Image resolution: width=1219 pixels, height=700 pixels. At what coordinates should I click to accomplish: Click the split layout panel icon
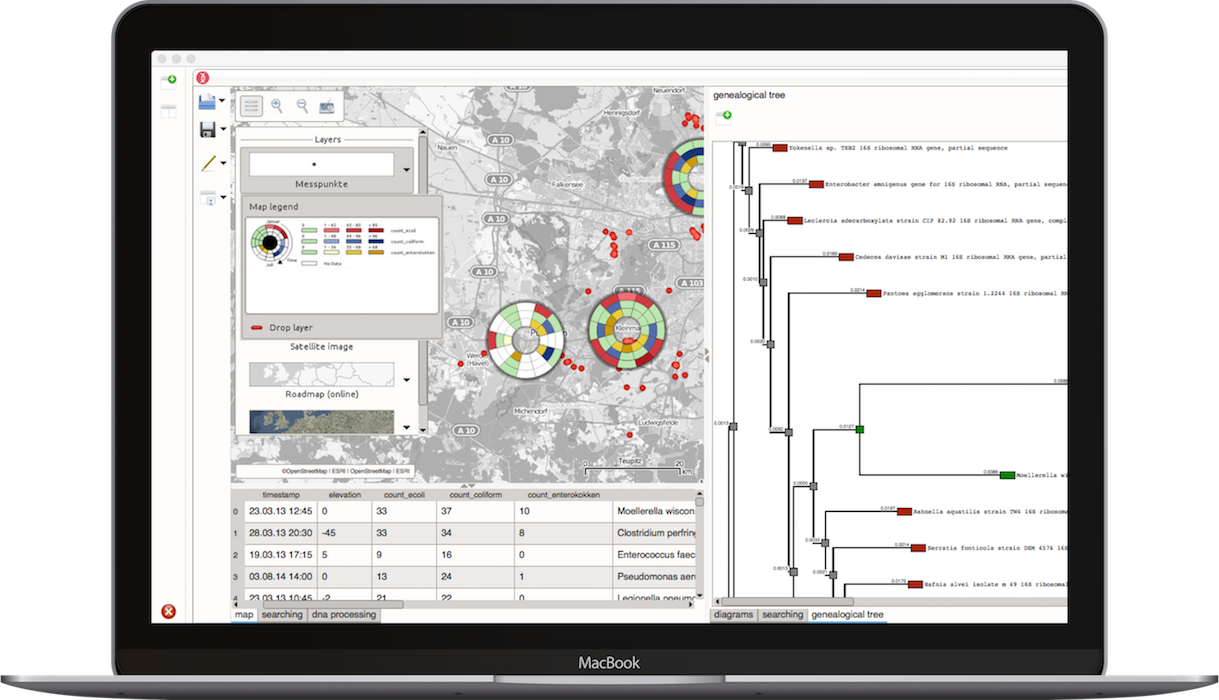coord(168,110)
